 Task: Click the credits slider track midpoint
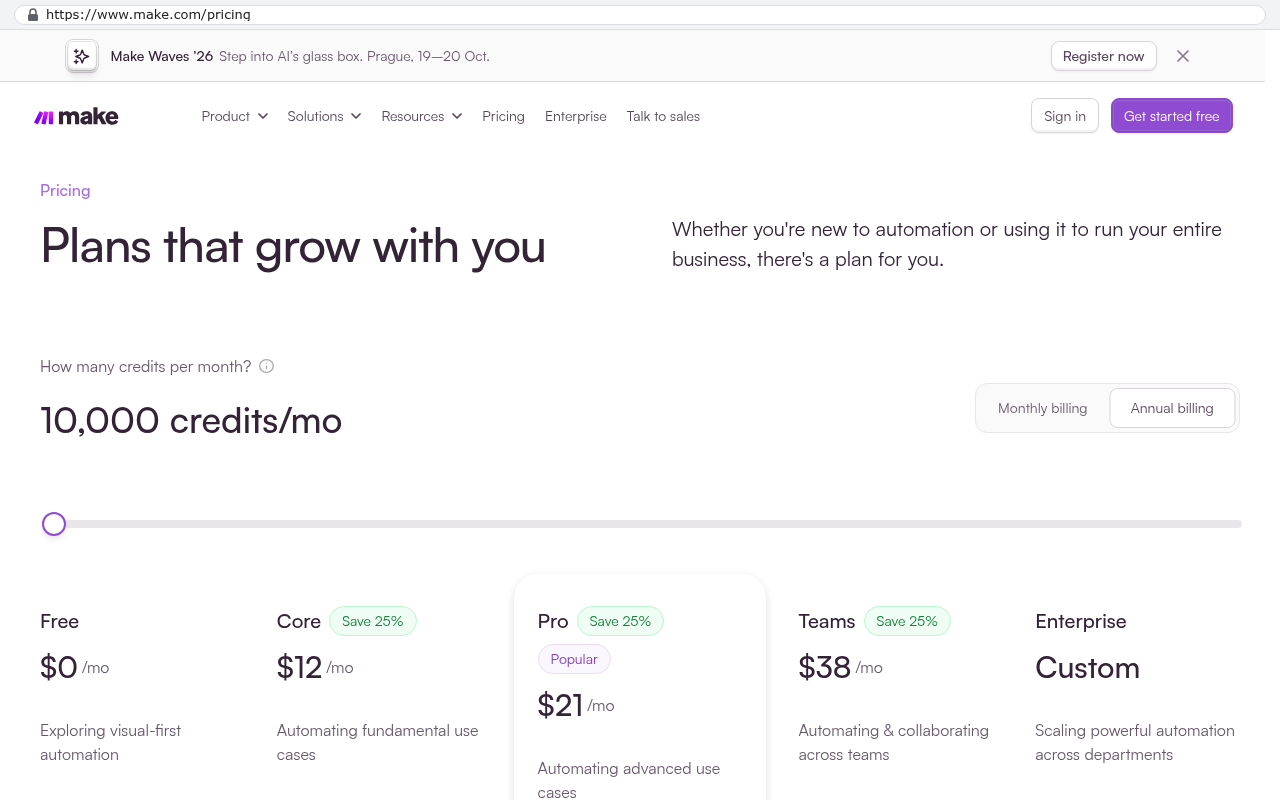point(641,524)
